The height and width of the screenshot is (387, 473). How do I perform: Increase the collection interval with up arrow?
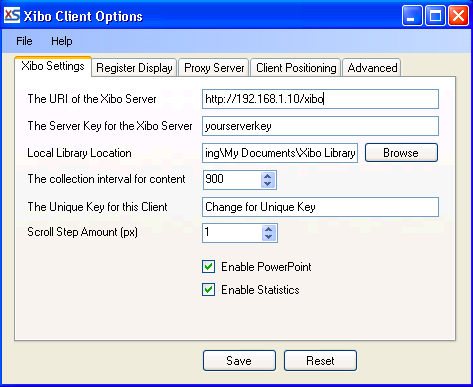pyautogui.click(x=268, y=176)
